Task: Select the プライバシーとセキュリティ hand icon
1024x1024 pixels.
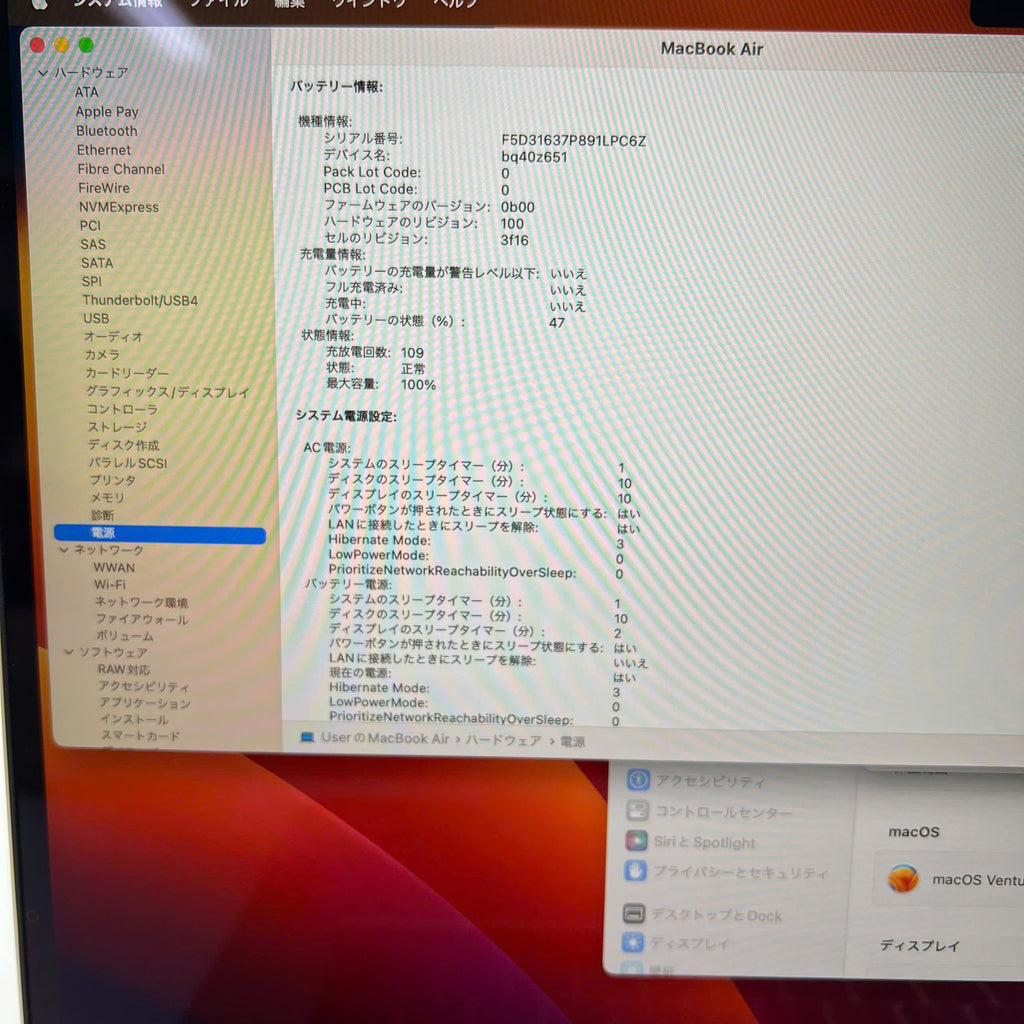Action: pos(635,871)
